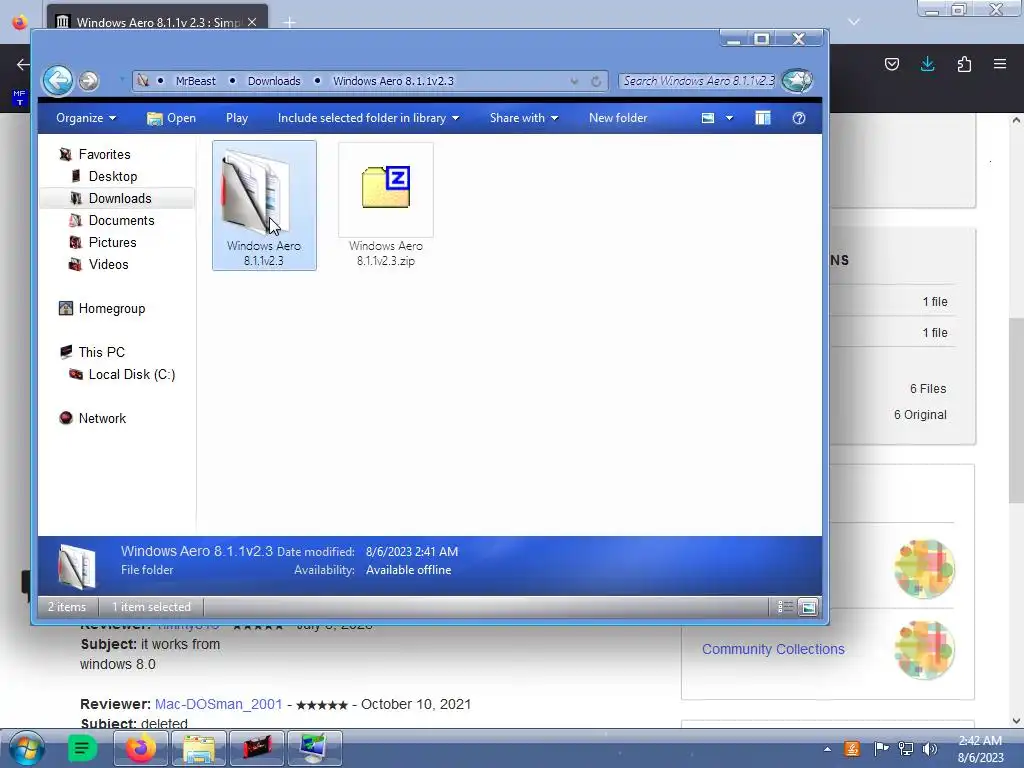
Task: Open Documents in the navigation pane
Action: coord(121,221)
